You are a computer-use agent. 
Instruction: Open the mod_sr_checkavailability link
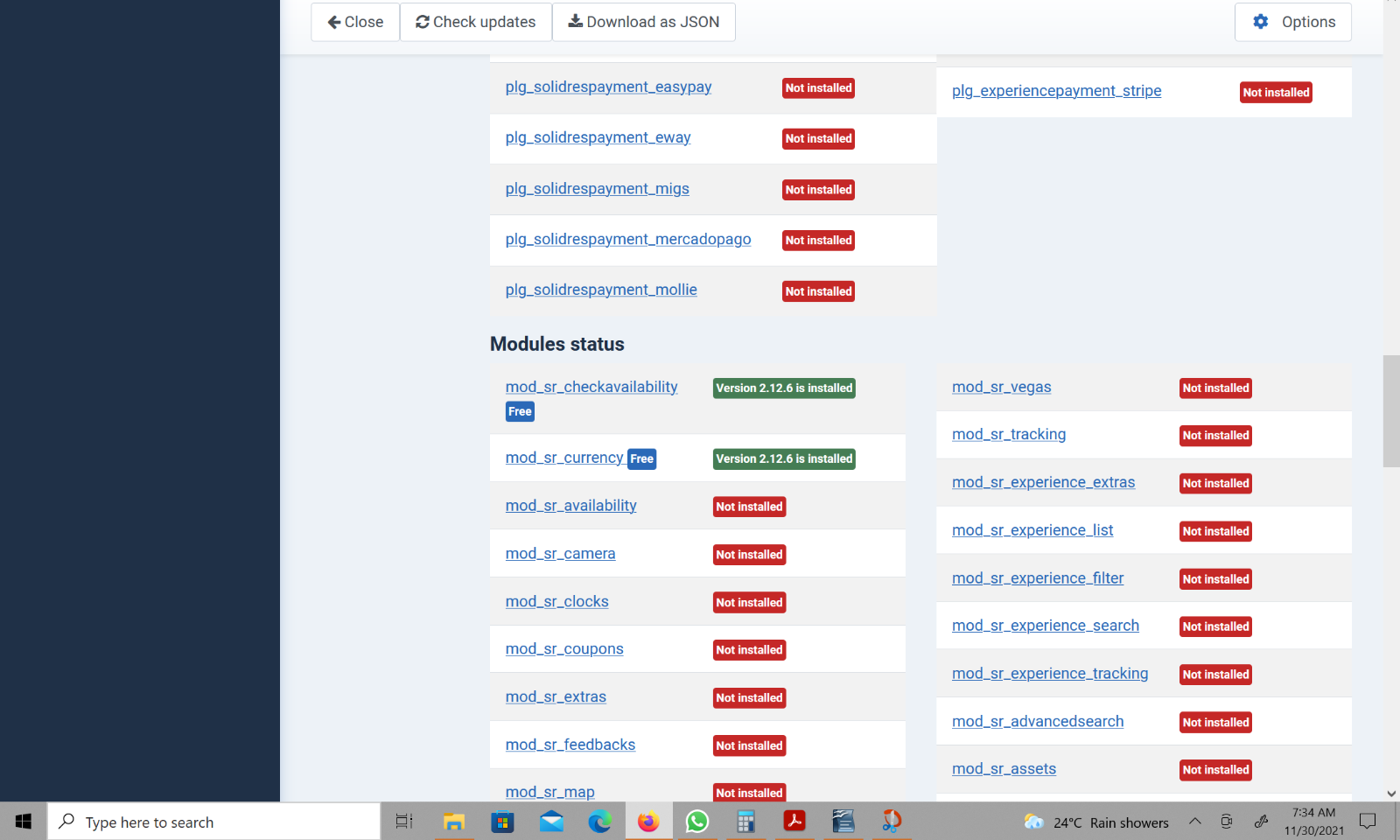tap(591, 387)
